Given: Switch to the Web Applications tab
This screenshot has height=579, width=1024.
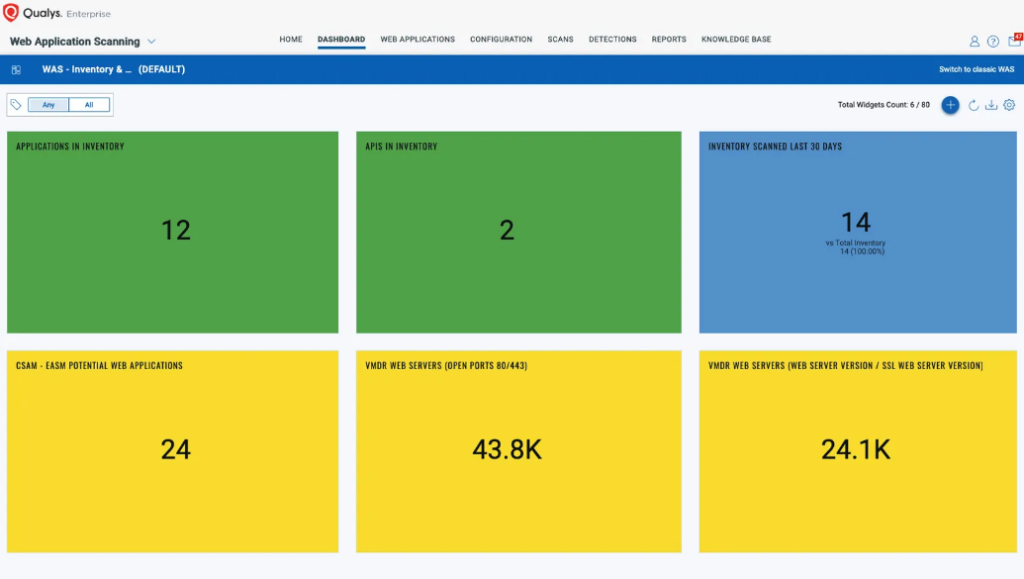Looking at the screenshot, I should pyautogui.click(x=417, y=39).
